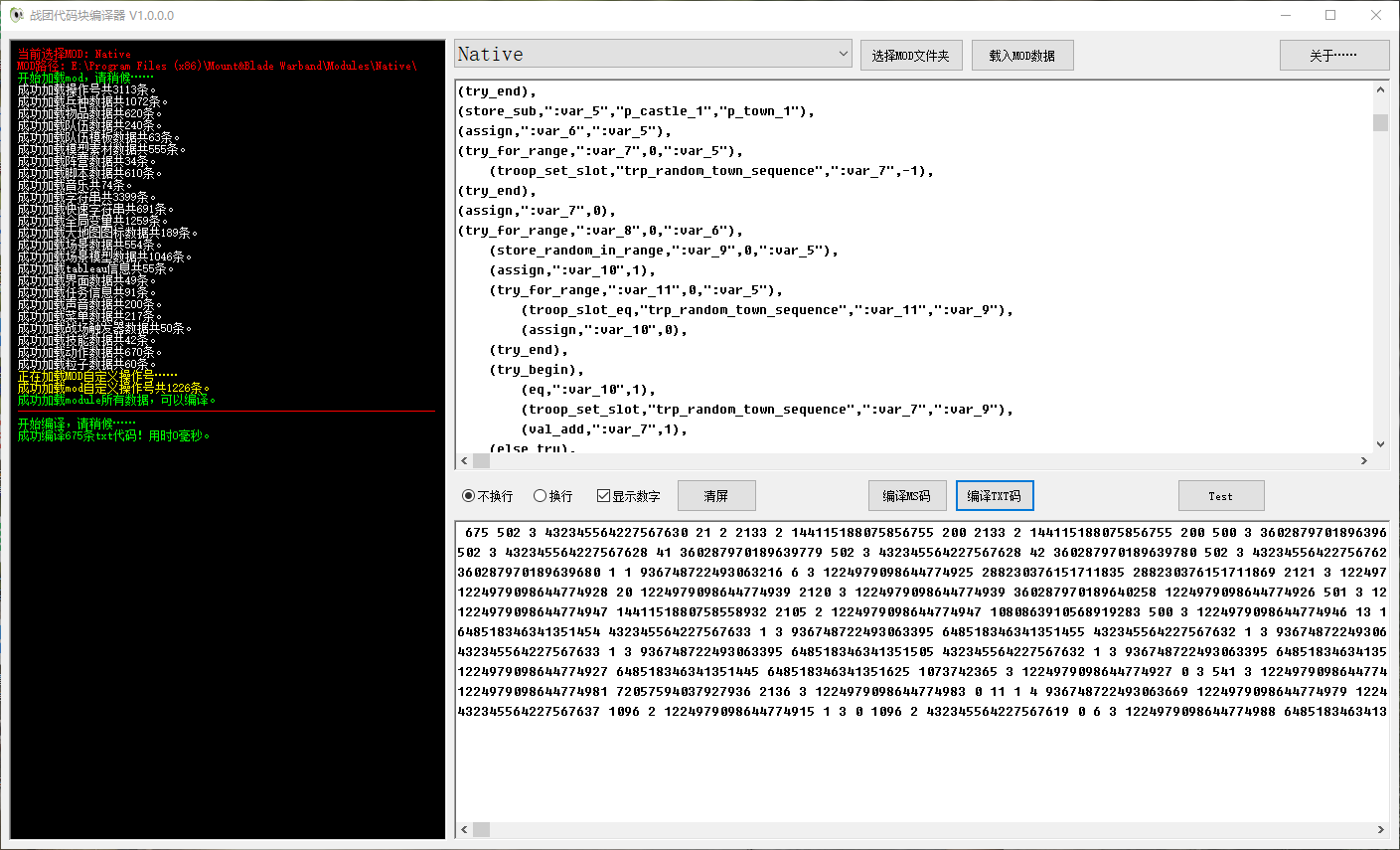Click log line with 3113 operation codes
This screenshot has height=850, width=1400.
[x=87, y=89]
